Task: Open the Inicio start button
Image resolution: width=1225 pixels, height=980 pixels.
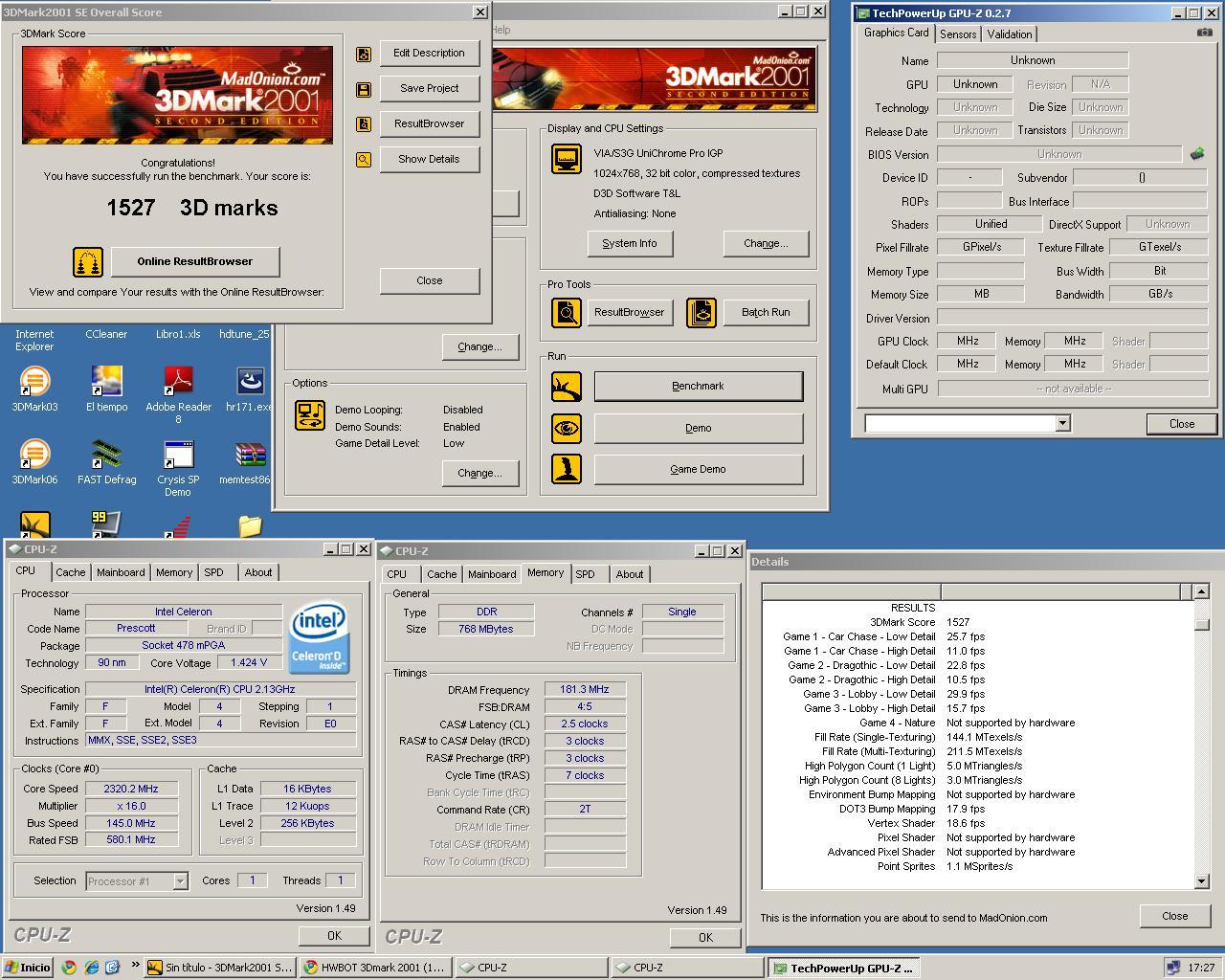Action: (x=28, y=968)
